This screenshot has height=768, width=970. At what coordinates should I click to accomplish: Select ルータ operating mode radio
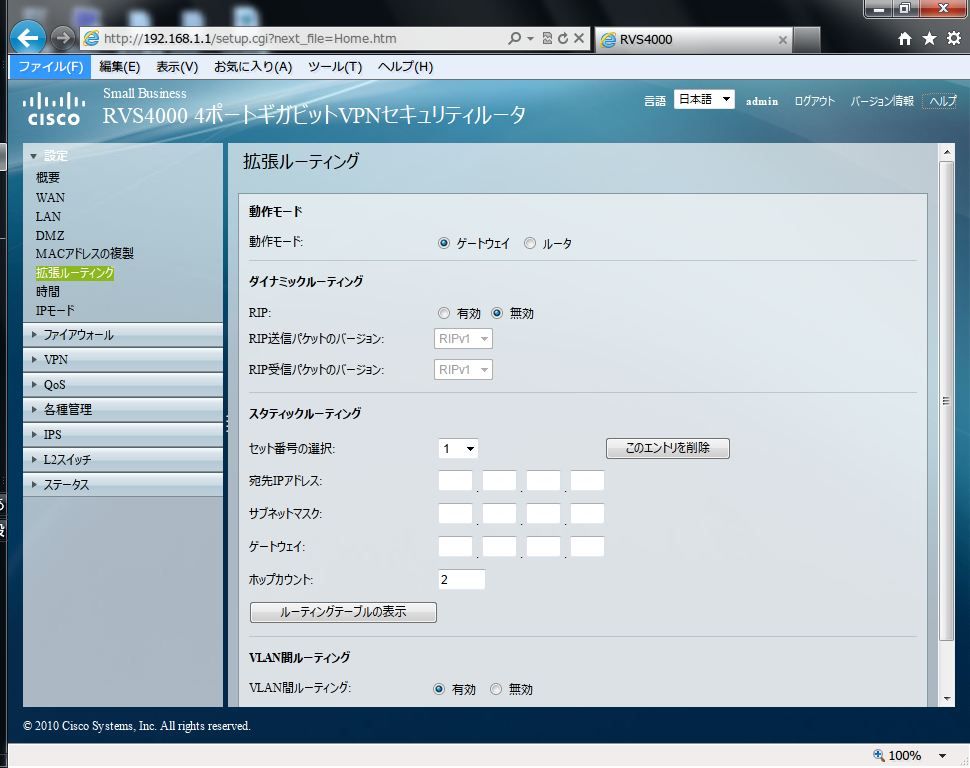pos(530,243)
